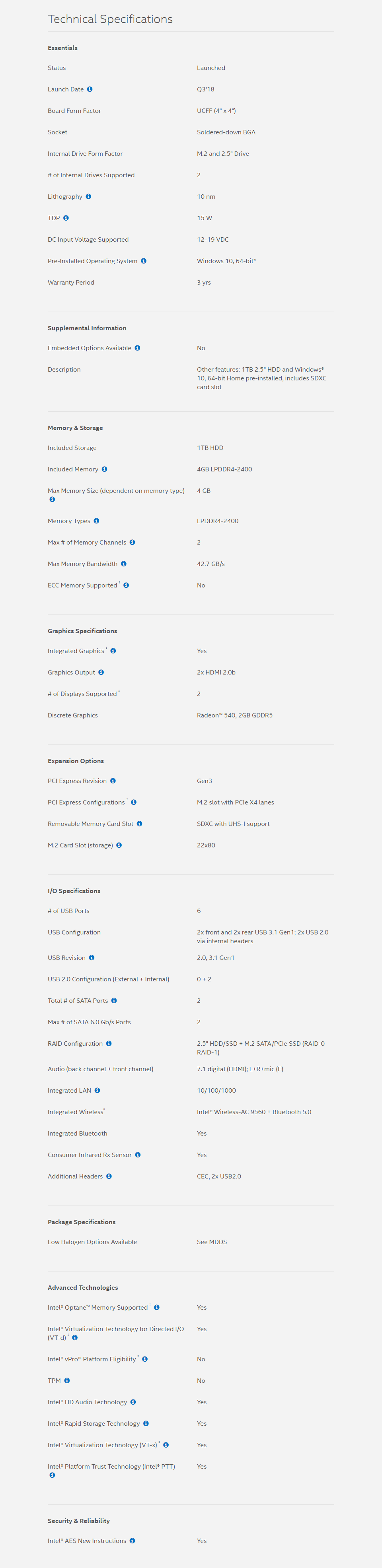Open the RAID Configuration info icon
Image resolution: width=382 pixels, height=1568 pixels.
pyautogui.click(x=109, y=1043)
